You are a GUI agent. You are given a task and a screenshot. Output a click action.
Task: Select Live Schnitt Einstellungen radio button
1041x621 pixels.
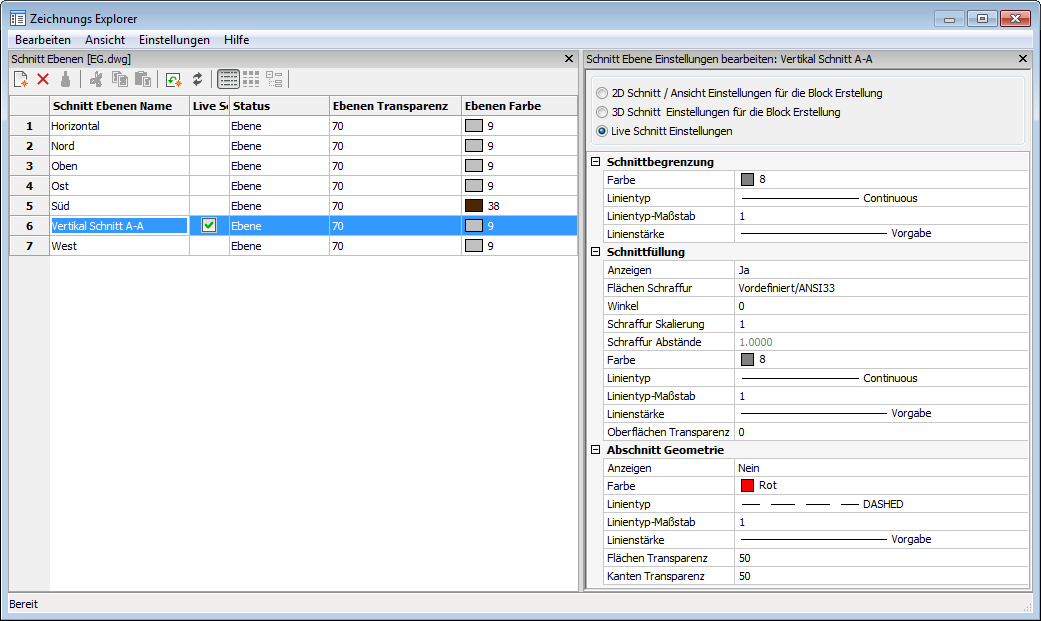[x=601, y=132]
